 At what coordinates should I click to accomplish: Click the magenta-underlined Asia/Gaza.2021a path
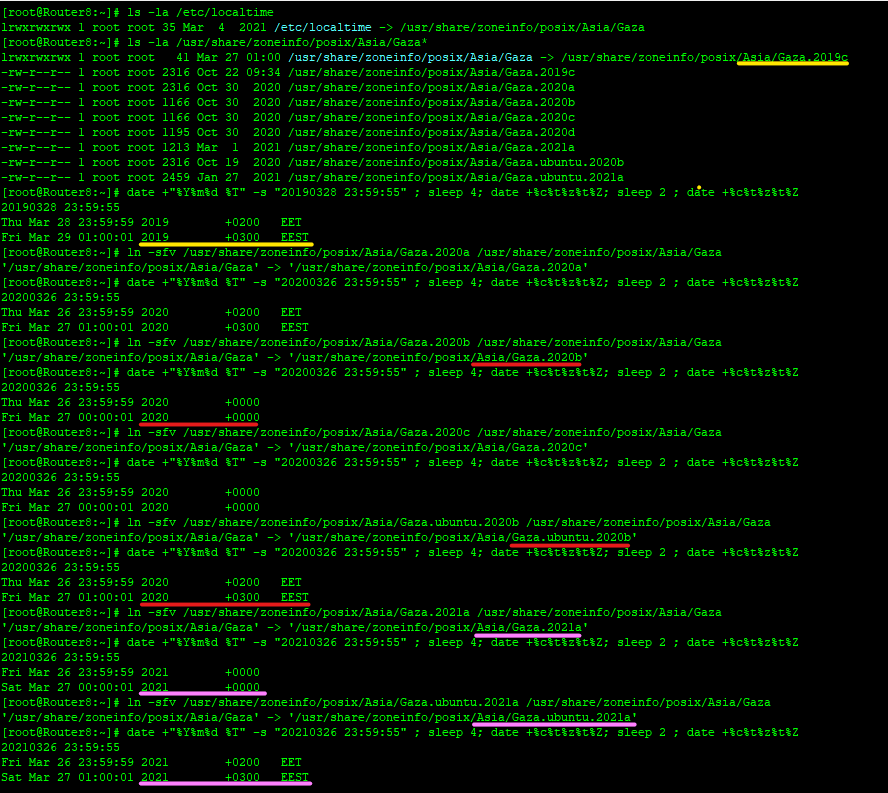coord(527,628)
